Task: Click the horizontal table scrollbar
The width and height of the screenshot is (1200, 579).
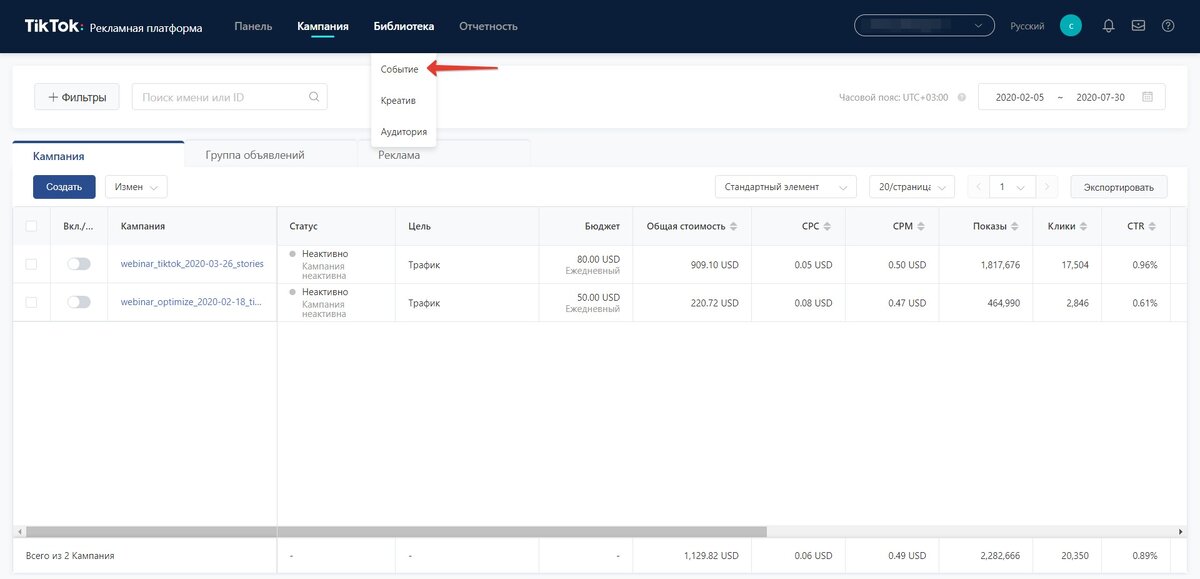Action: tap(396, 532)
